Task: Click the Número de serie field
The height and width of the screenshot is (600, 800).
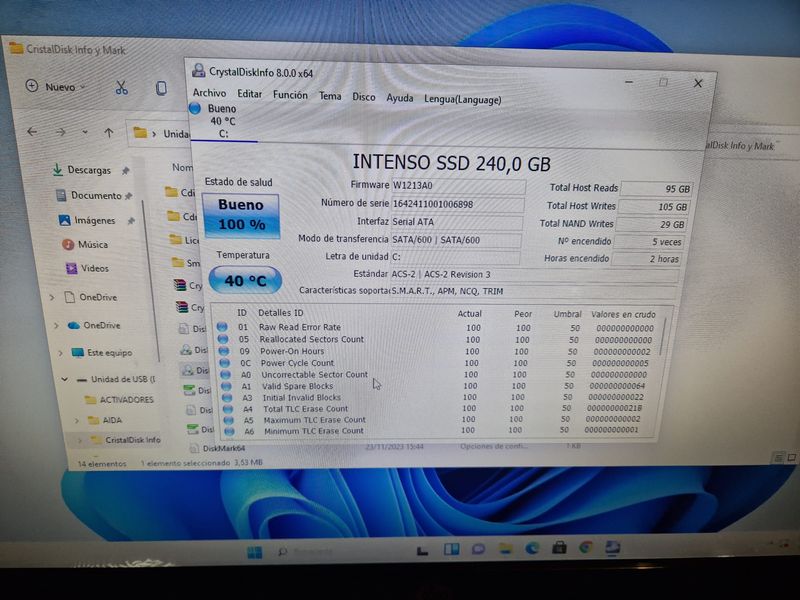Action: click(457, 204)
